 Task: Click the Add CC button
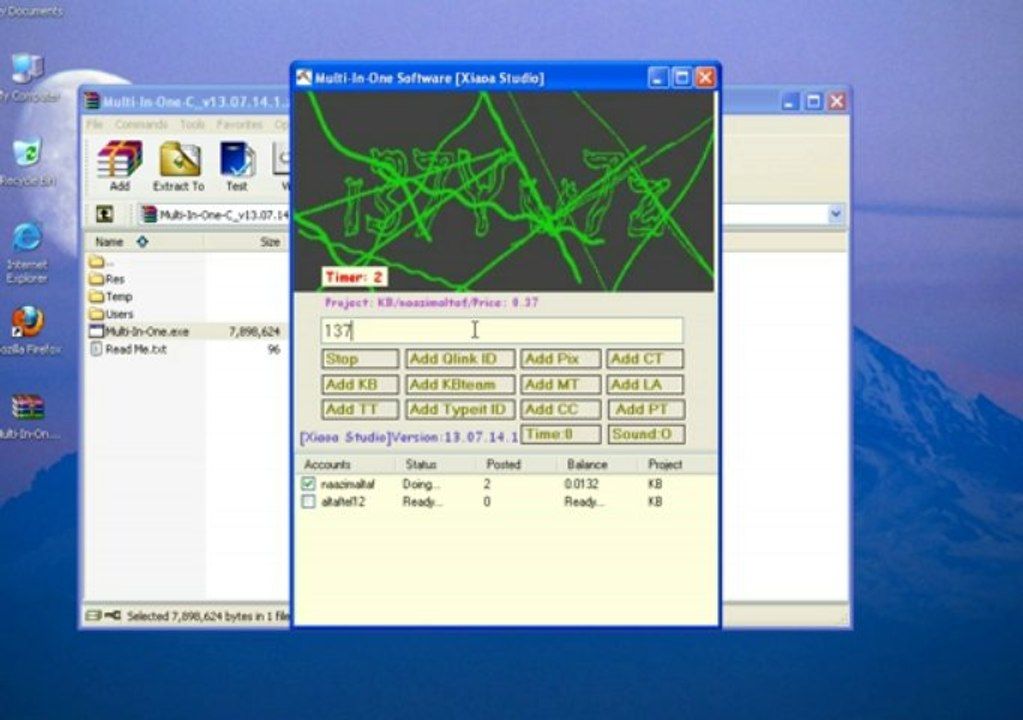tap(560, 409)
